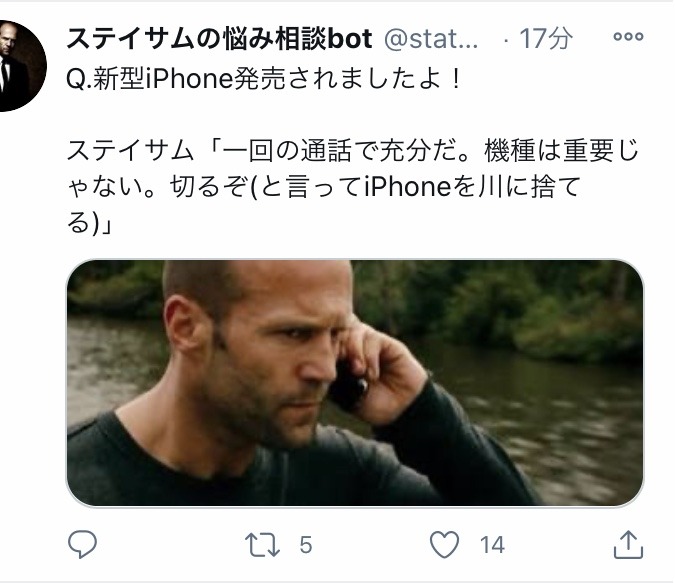Click the text line containing iPhoneを川に捨て

[324, 187]
